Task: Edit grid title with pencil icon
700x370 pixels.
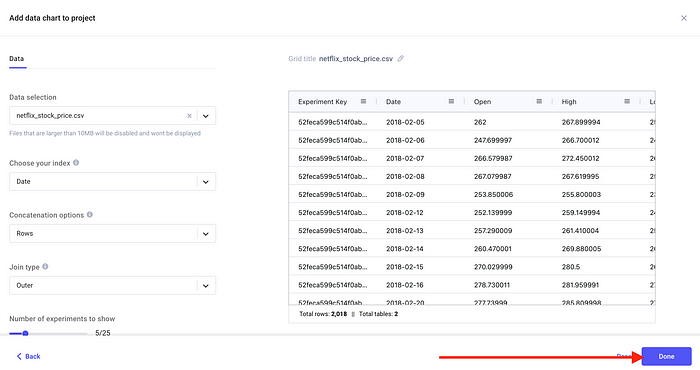Action: click(x=401, y=58)
